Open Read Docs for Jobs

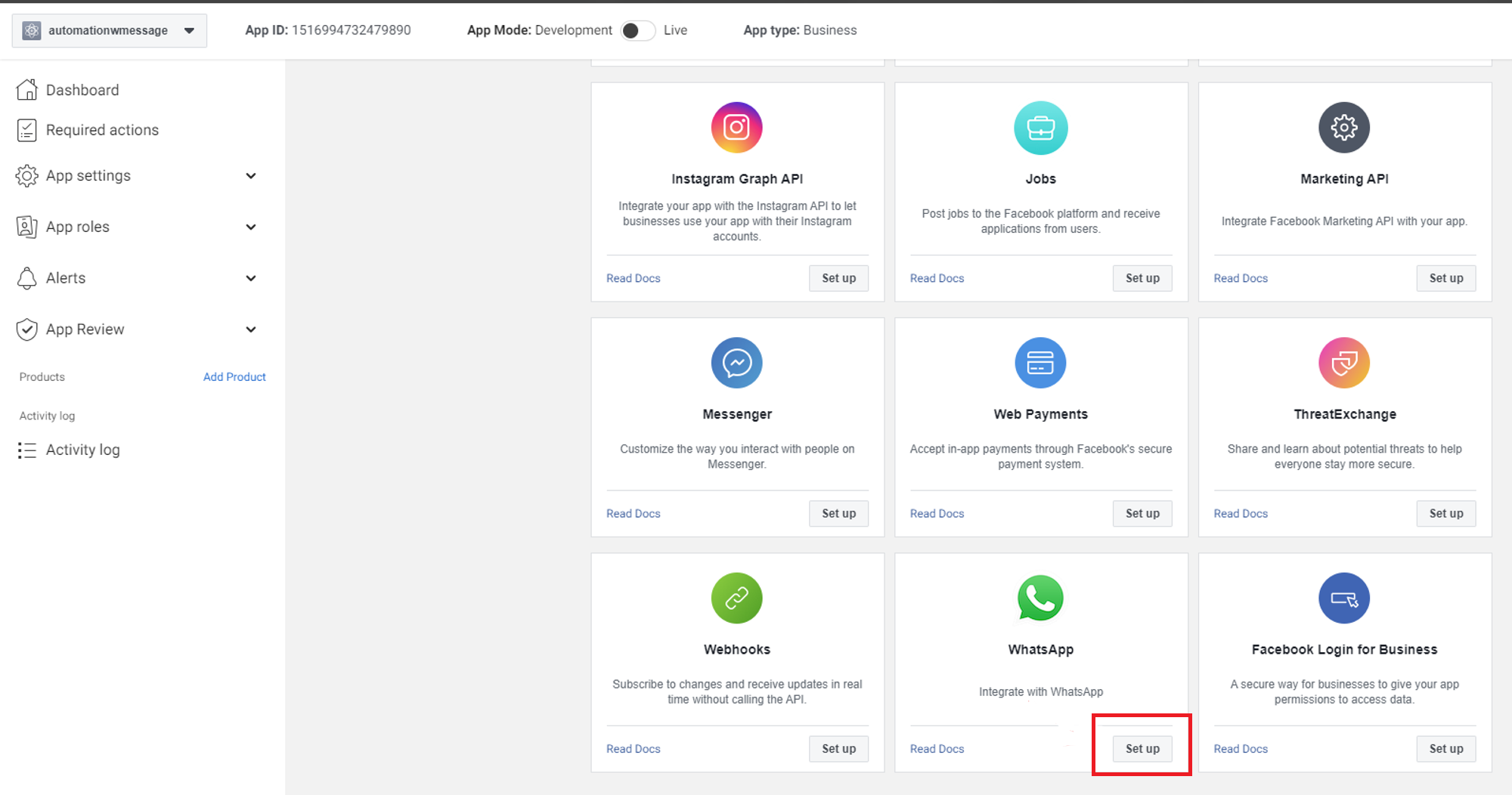coord(937,278)
